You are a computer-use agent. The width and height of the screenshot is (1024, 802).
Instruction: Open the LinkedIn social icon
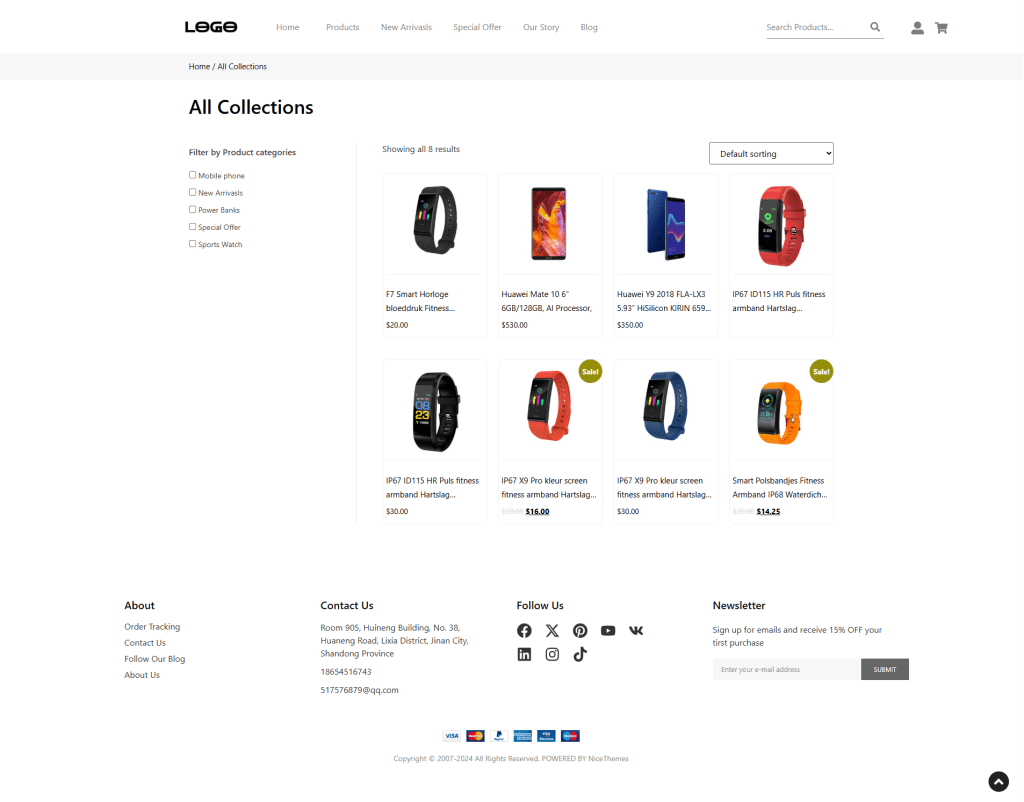click(x=524, y=654)
